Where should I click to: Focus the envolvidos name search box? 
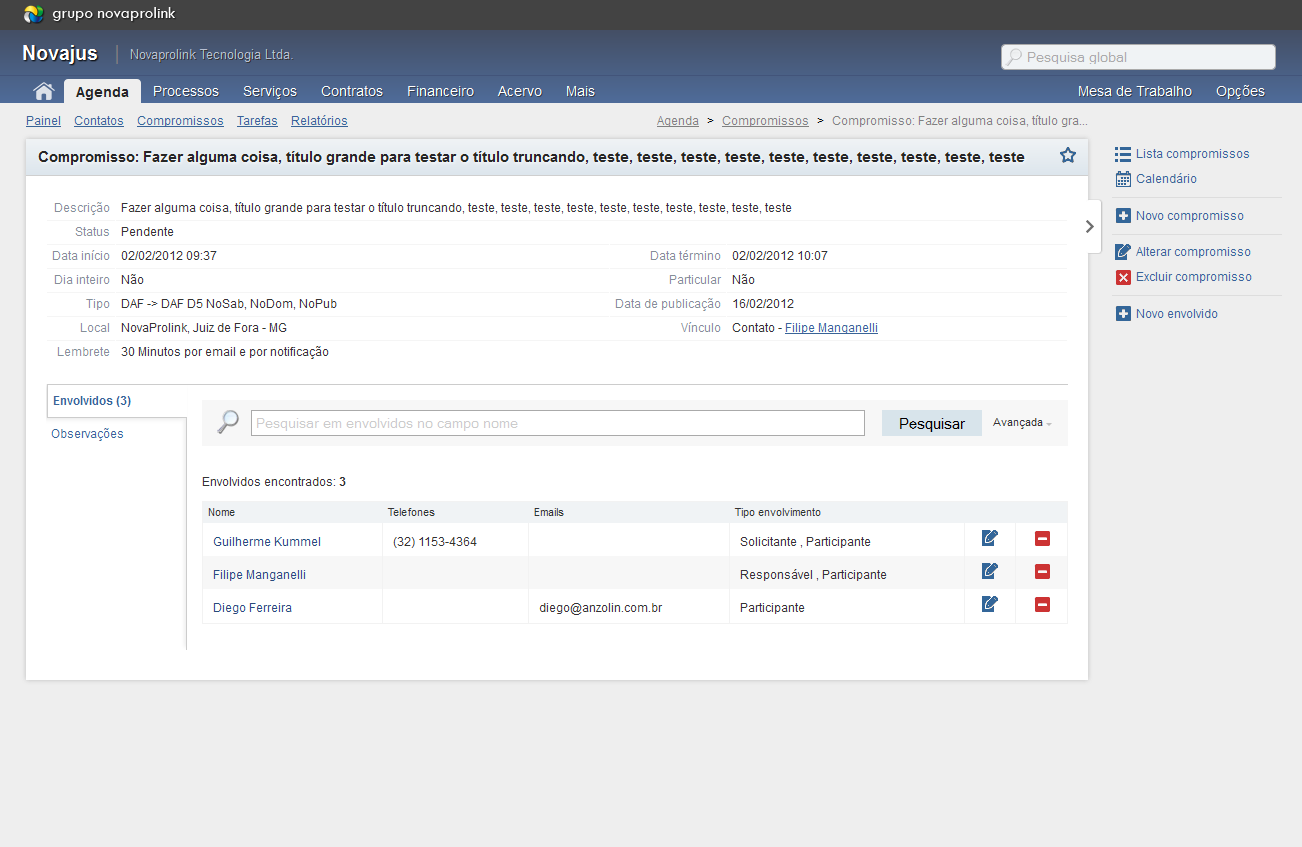pos(557,423)
